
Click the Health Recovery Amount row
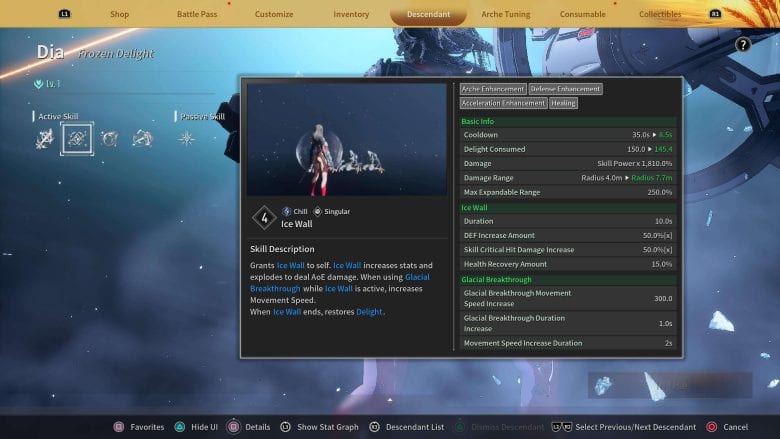pyautogui.click(x=568, y=264)
